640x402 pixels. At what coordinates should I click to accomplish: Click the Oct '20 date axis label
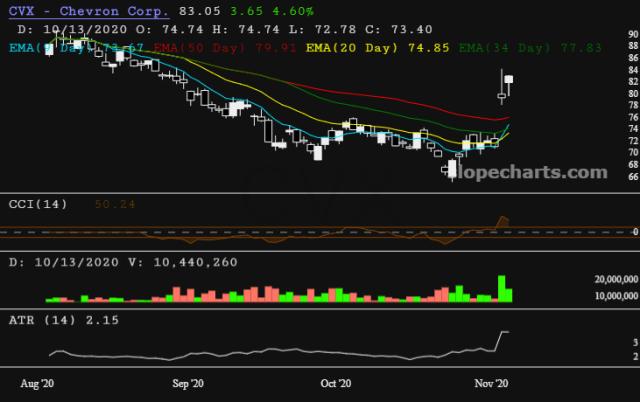tap(336, 384)
